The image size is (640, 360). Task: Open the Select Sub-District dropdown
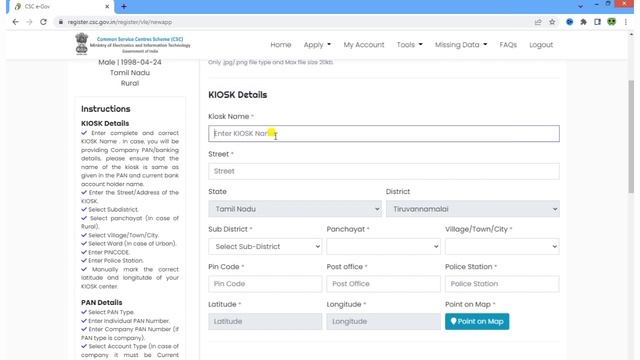tap(265, 246)
